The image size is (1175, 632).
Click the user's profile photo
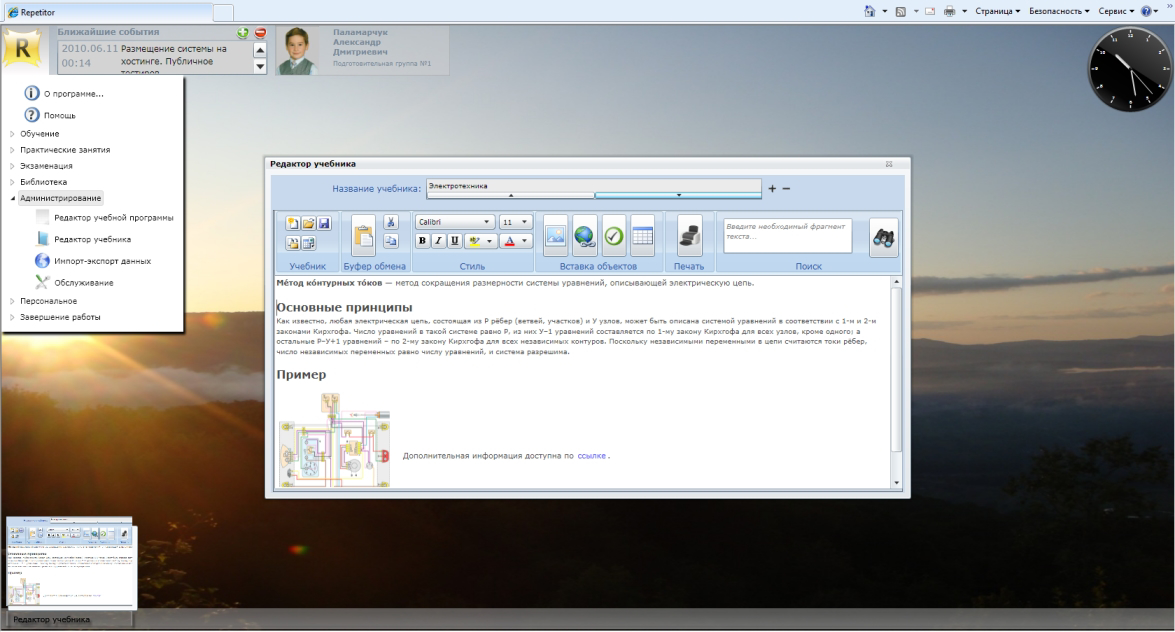click(297, 51)
